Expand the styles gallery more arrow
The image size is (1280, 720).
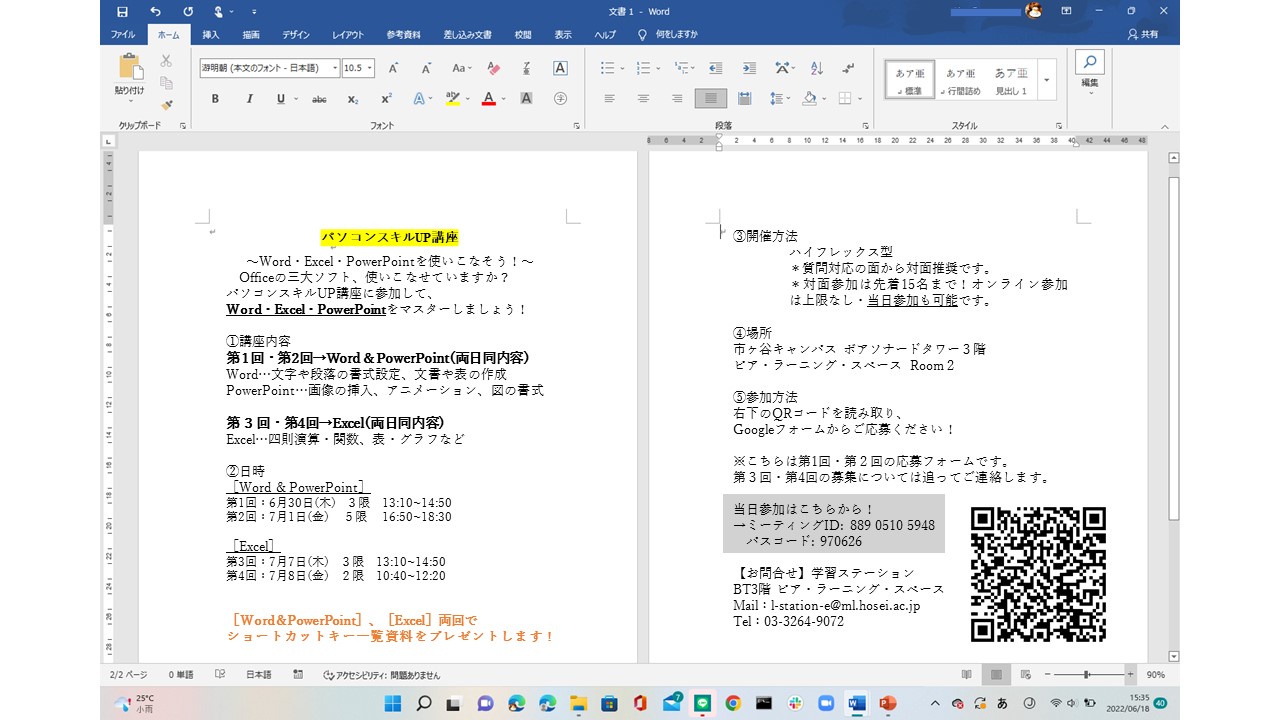[x=1047, y=80]
